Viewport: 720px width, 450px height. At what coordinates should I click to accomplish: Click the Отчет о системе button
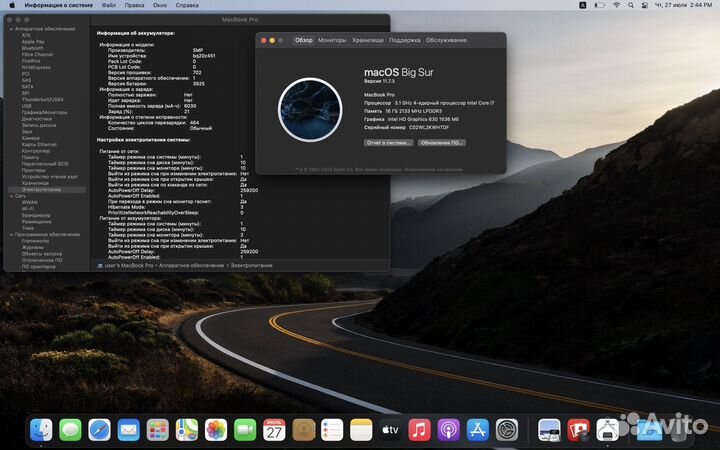[x=388, y=143]
